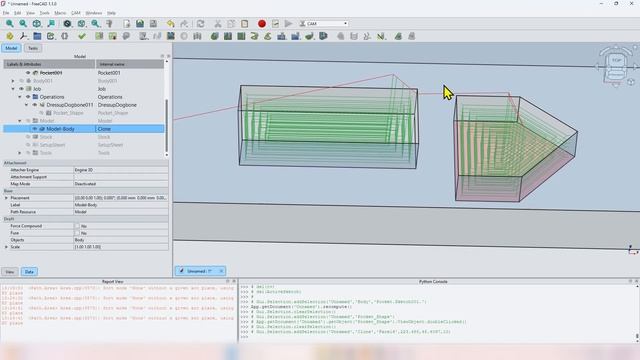Toggle the Force Compound checkbox
This screenshot has height=360, width=640.
click(x=77, y=226)
